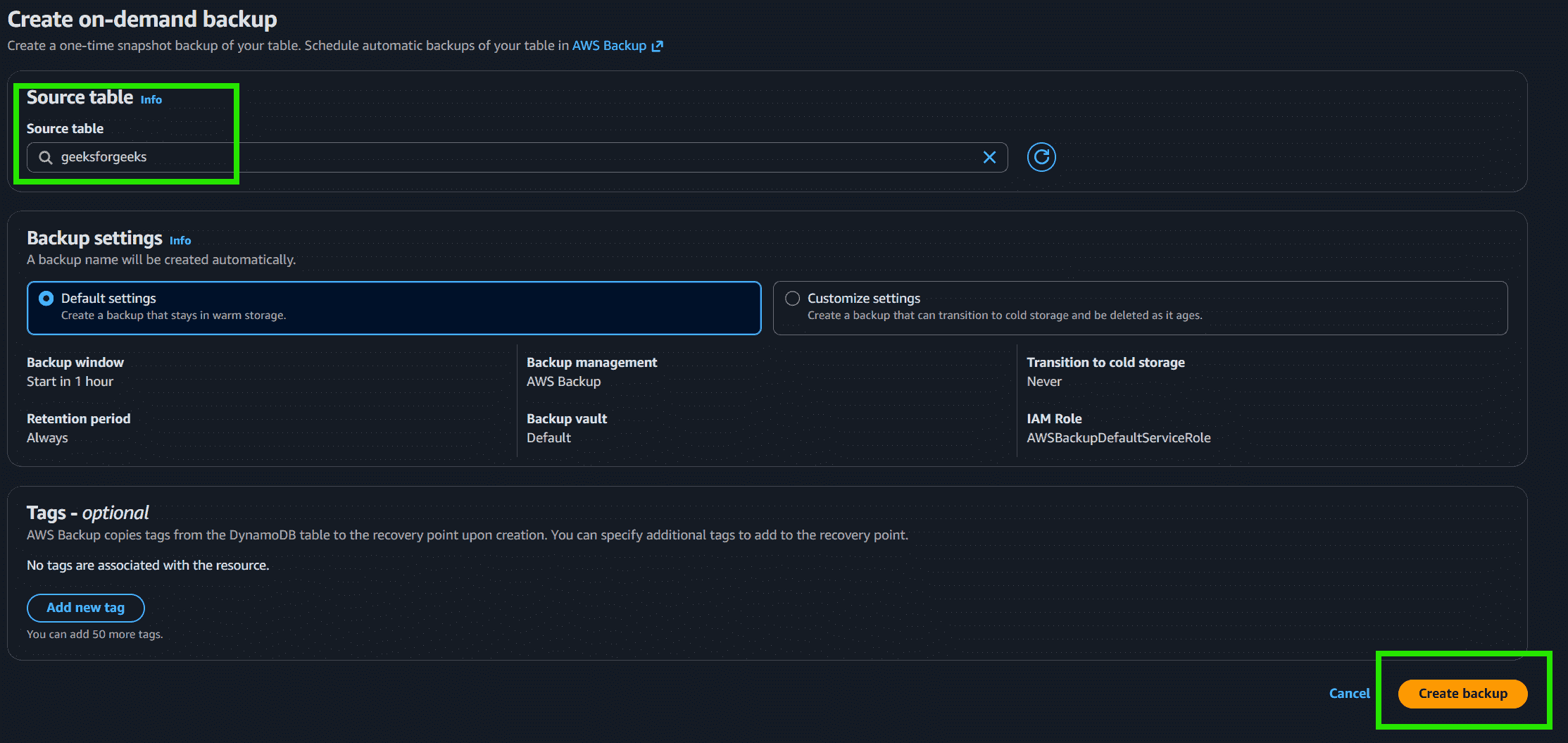Image resolution: width=1568 pixels, height=743 pixels.
Task: Click the Backup management 'AWS Backup' value
Action: click(x=563, y=382)
